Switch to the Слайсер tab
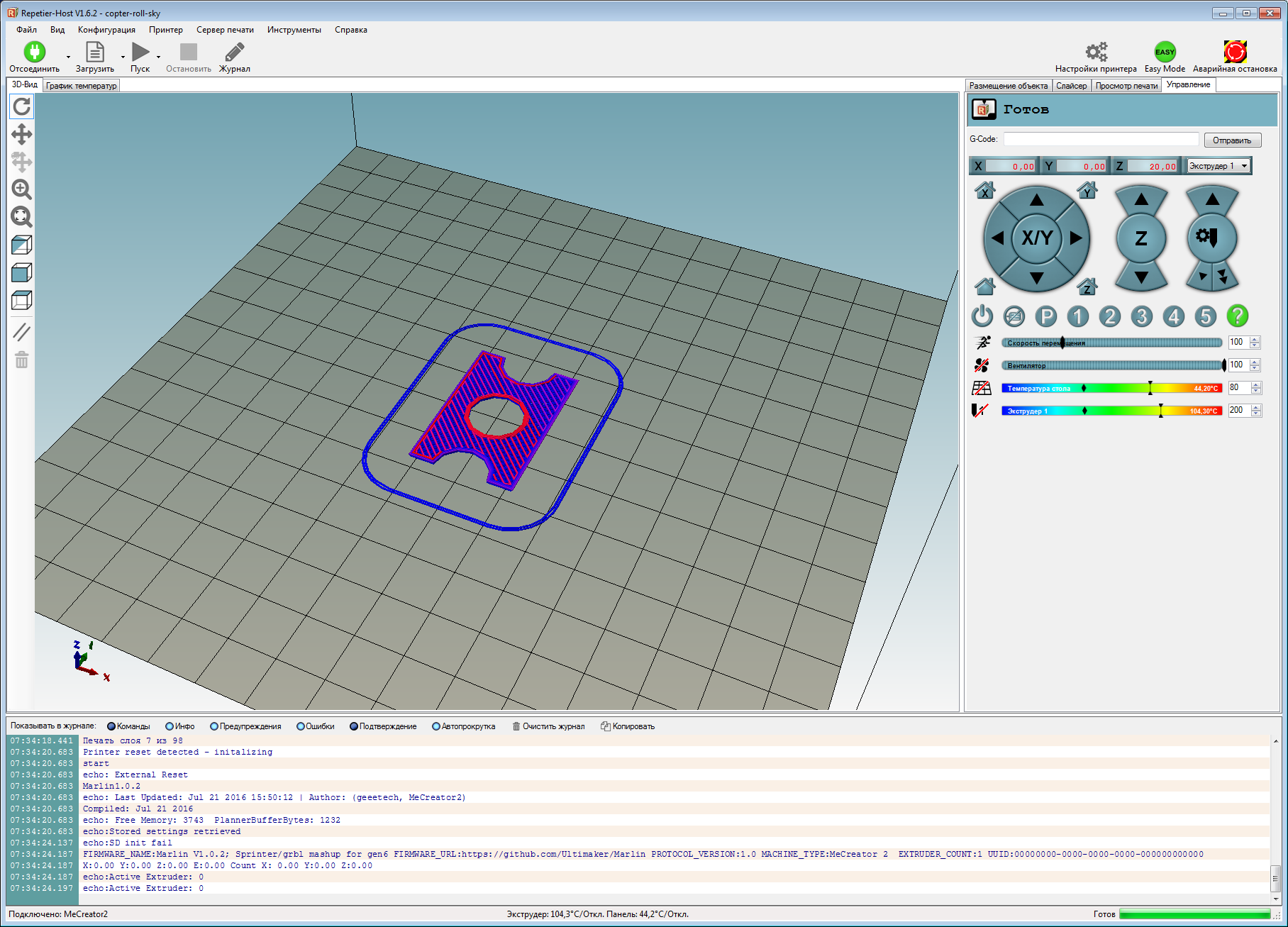 [x=1071, y=86]
